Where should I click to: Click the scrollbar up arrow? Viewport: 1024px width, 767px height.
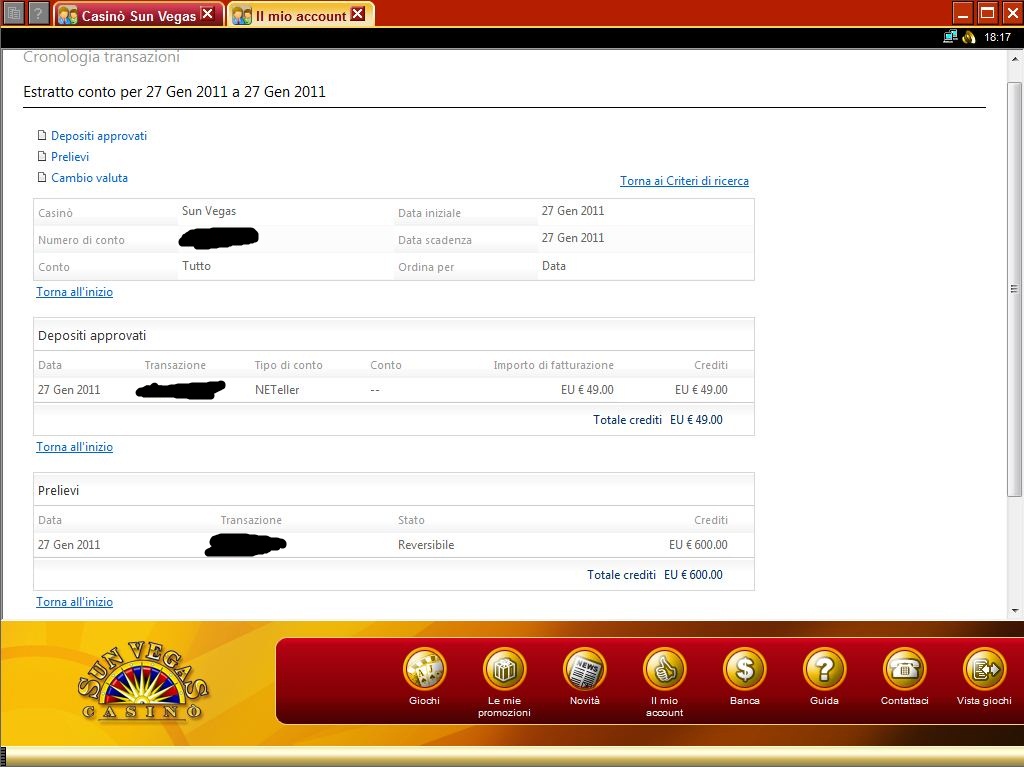point(1015,59)
